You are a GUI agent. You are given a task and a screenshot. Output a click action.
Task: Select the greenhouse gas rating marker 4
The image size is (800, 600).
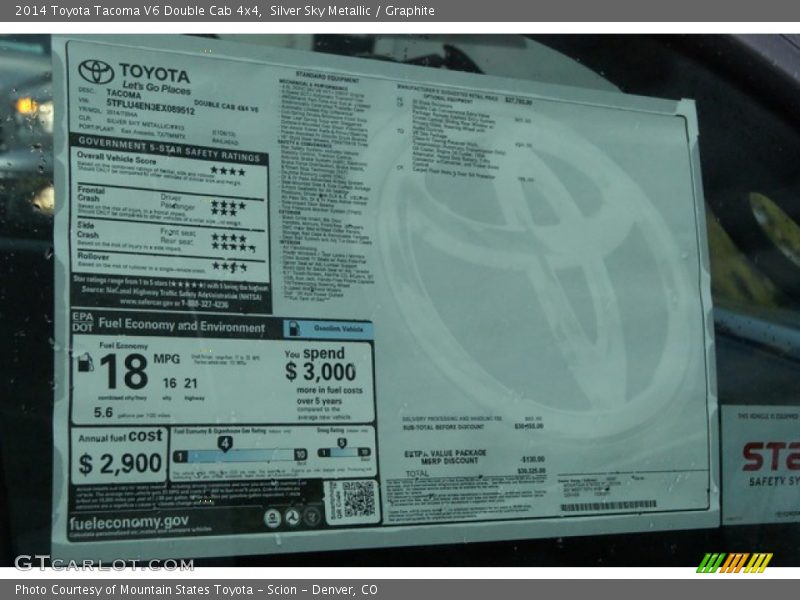coord(225,443)
